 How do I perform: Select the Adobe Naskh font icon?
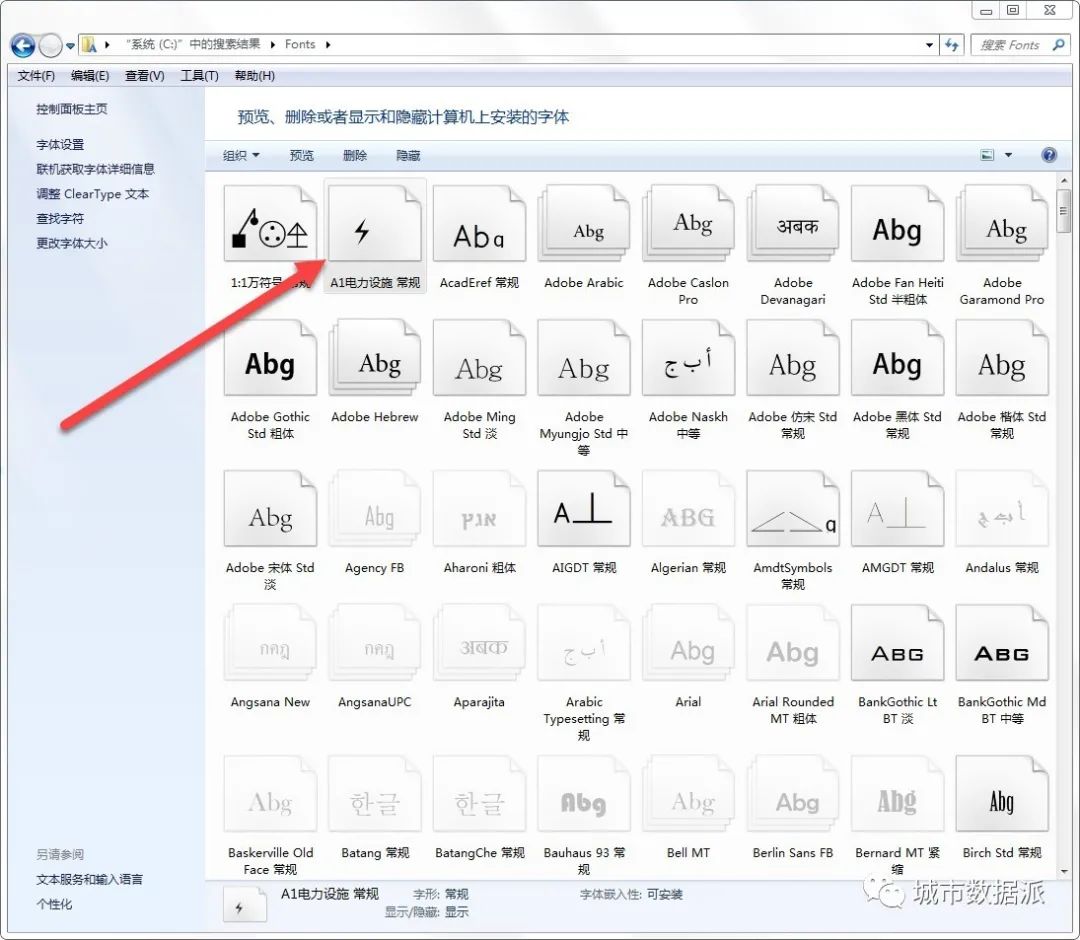pyautogui.click(x=688, y=357)
